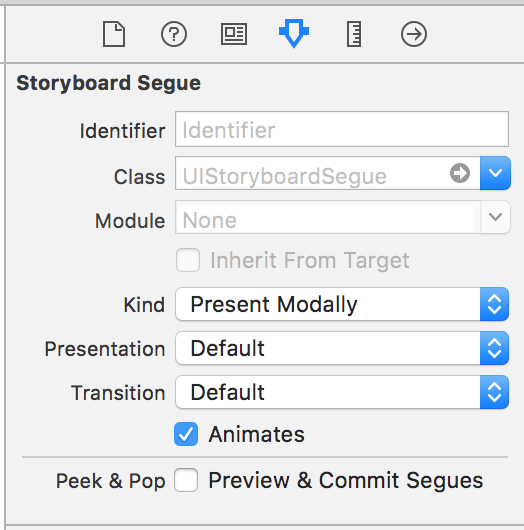Toggle the Animates checkbox
This screenshot has width=524, height=530.
[x=186, y=434]
